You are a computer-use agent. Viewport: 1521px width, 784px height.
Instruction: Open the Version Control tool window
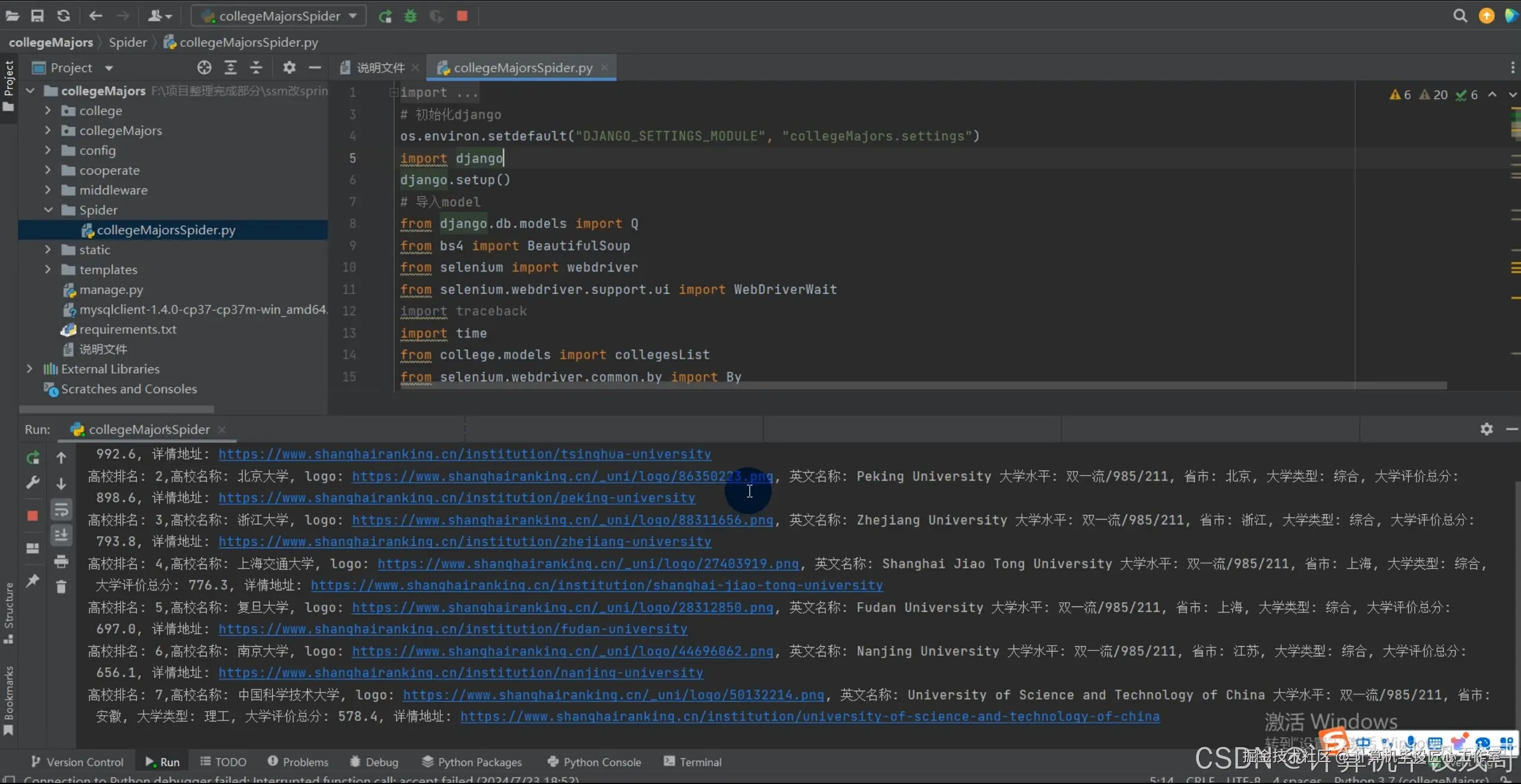(77, 761)
